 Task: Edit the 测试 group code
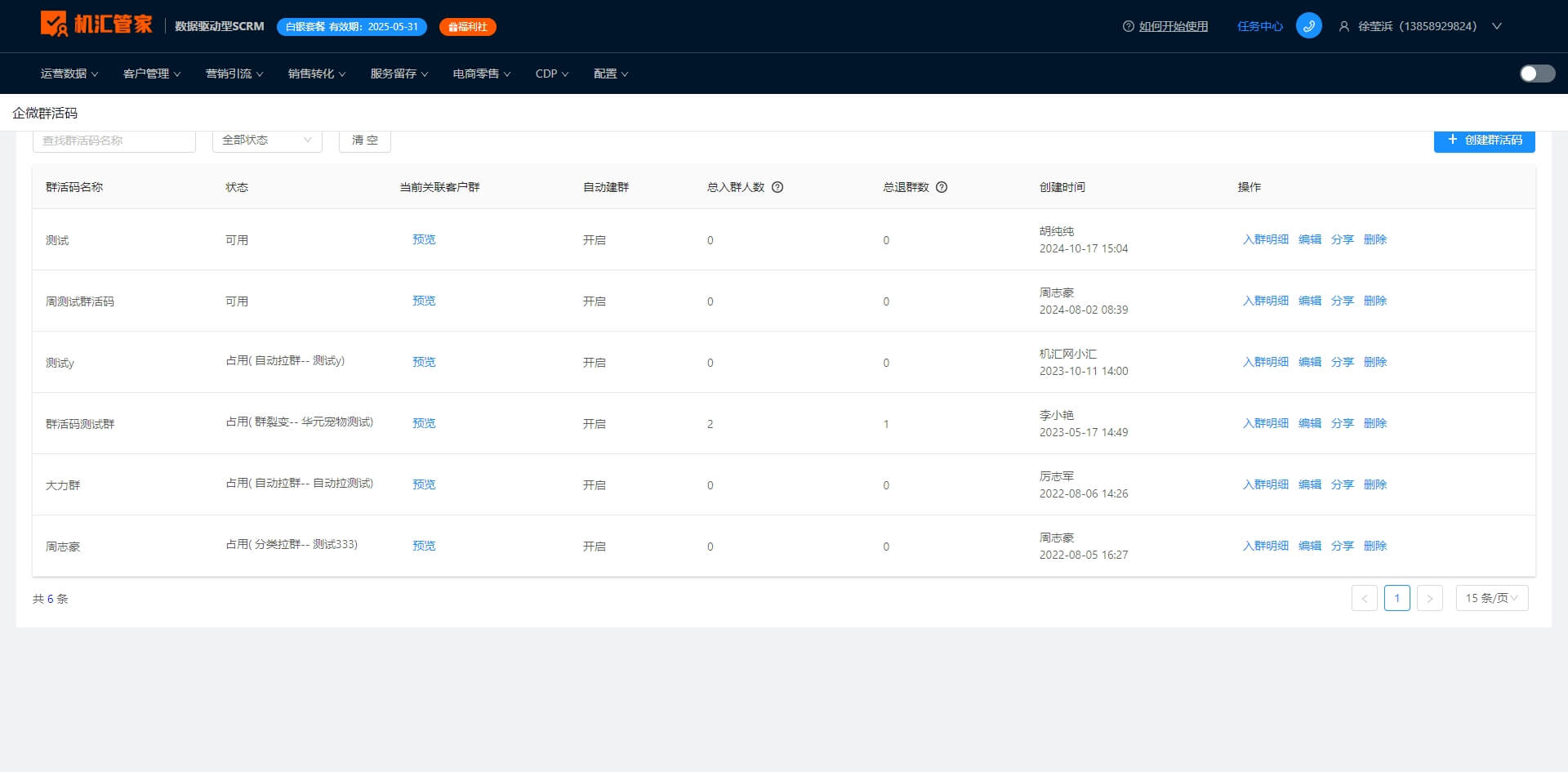point(1310,239)
